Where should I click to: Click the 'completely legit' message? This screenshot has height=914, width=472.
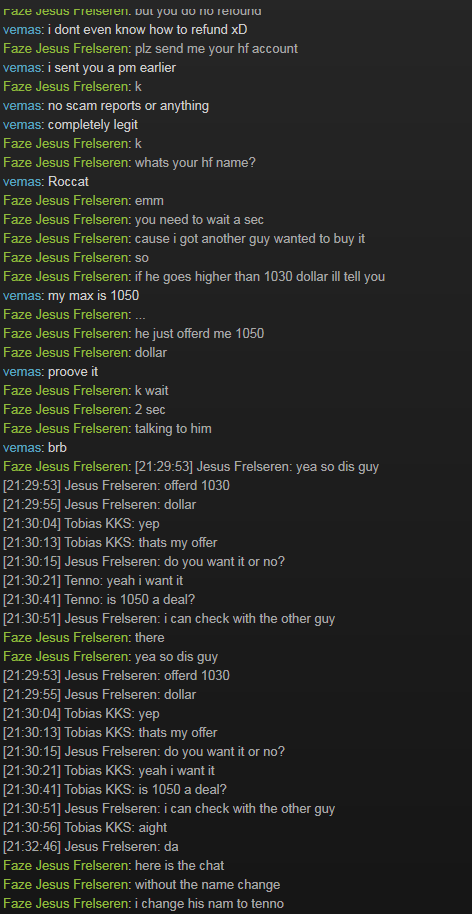pos(93,125)
